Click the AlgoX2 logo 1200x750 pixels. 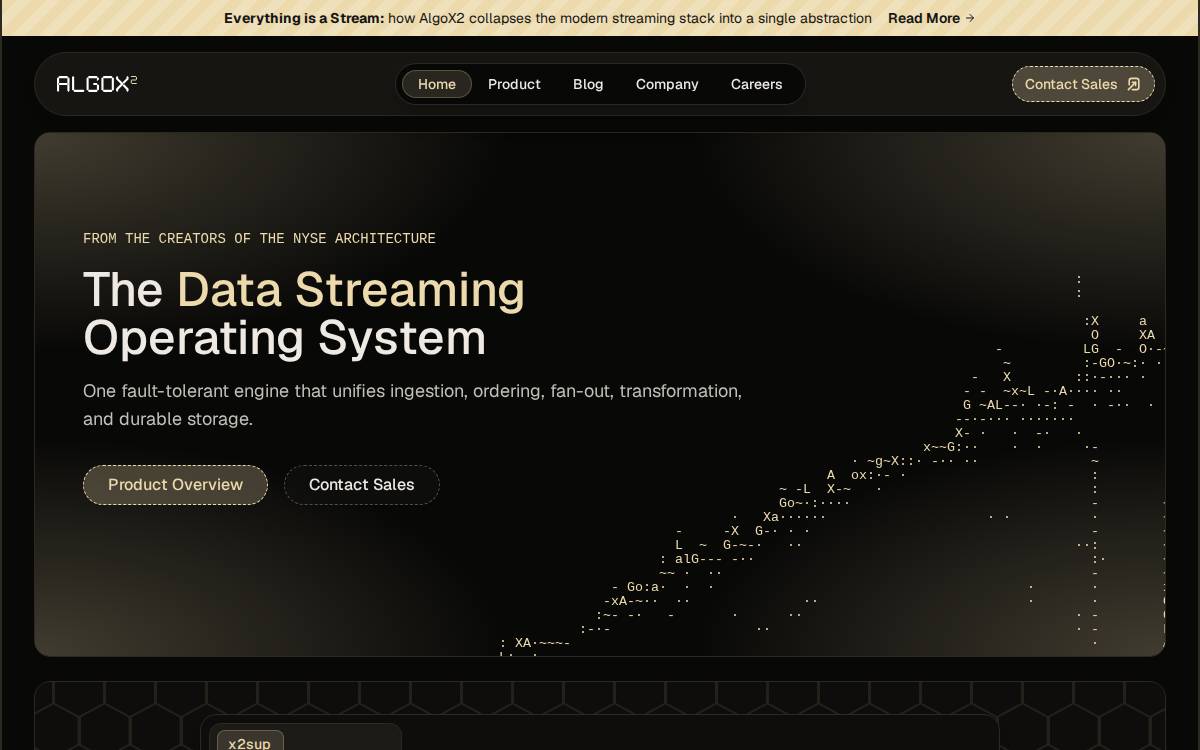(x=97, y=84)
